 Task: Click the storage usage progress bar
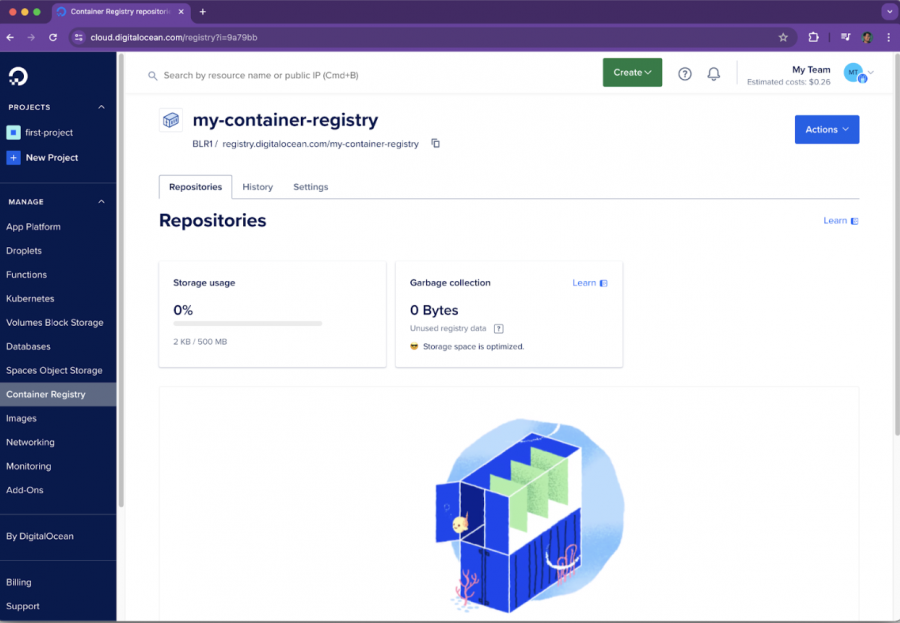247,323
